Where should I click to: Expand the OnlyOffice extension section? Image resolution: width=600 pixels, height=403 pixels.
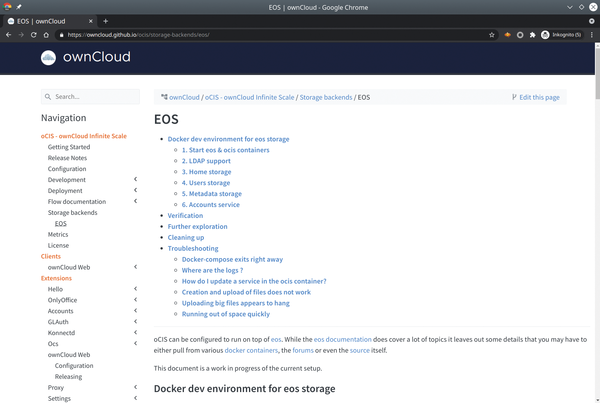(x=135, y=300)
